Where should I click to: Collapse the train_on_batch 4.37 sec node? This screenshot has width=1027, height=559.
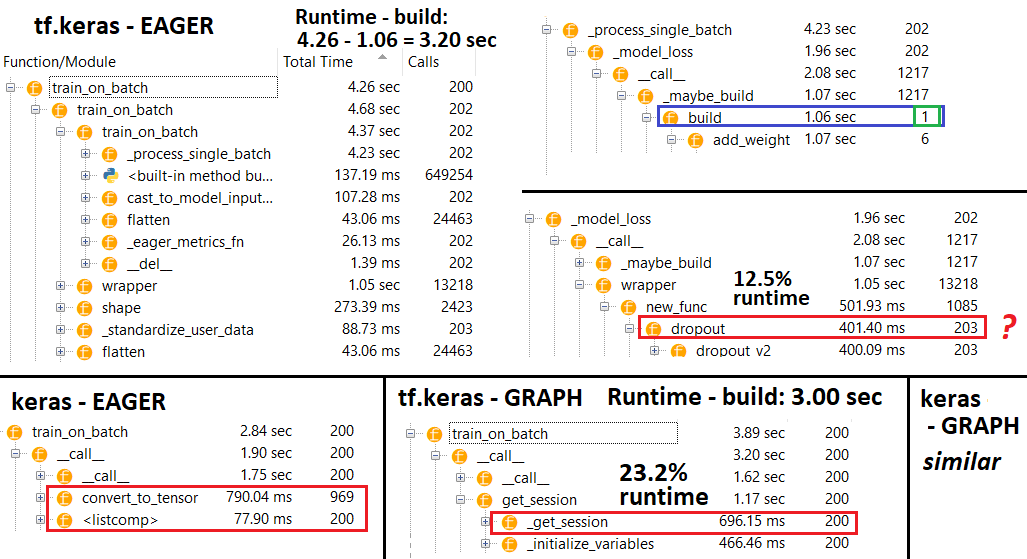pyautogui.click(x=60, y=132)
